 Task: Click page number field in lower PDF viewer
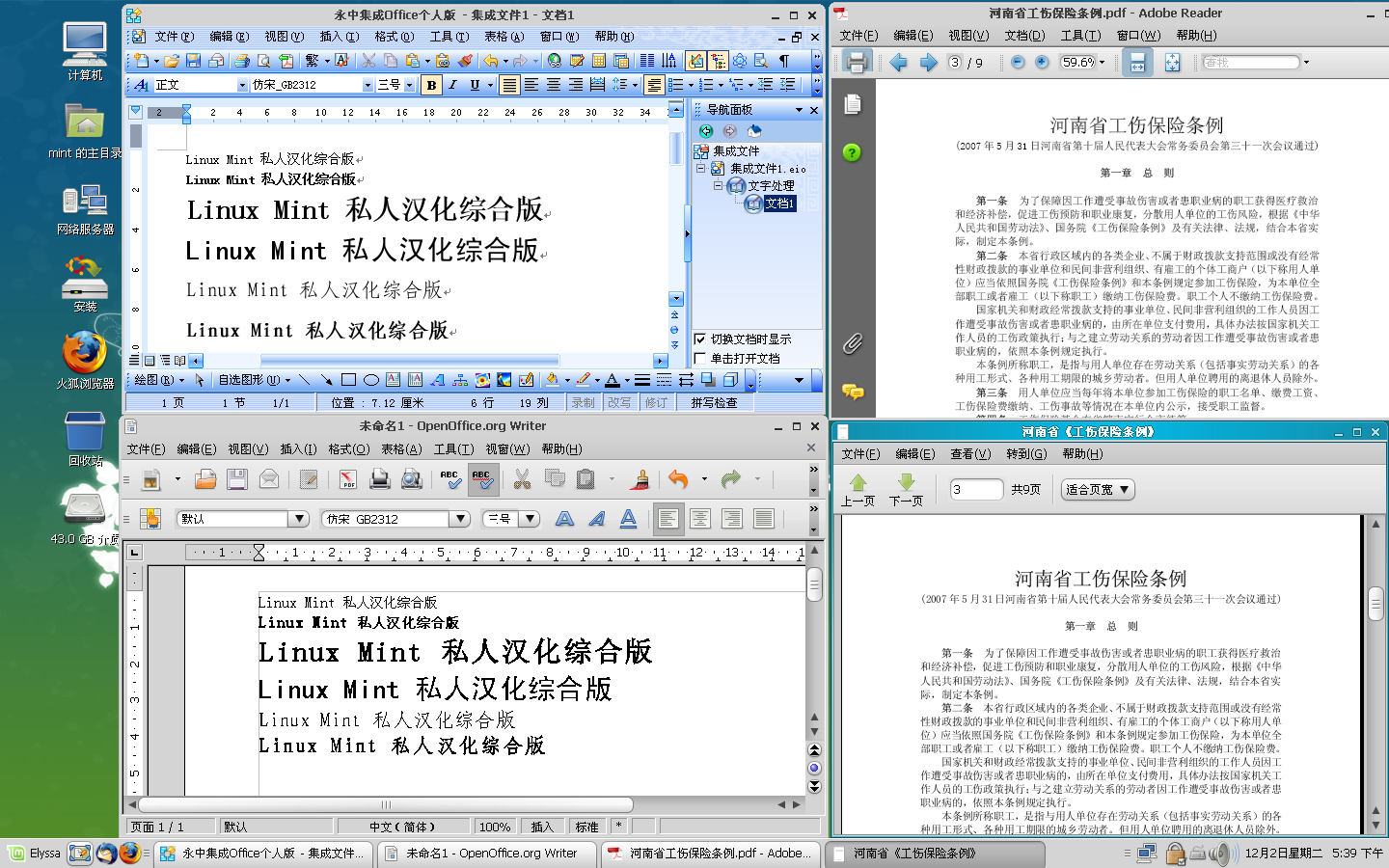point(976,489)
